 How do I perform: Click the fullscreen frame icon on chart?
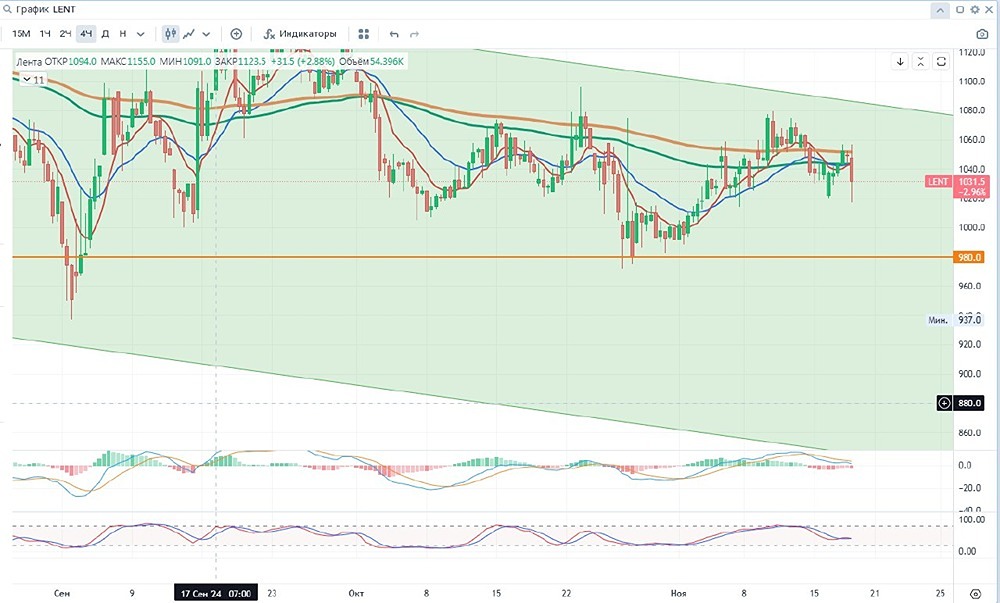tap(941, 61)
